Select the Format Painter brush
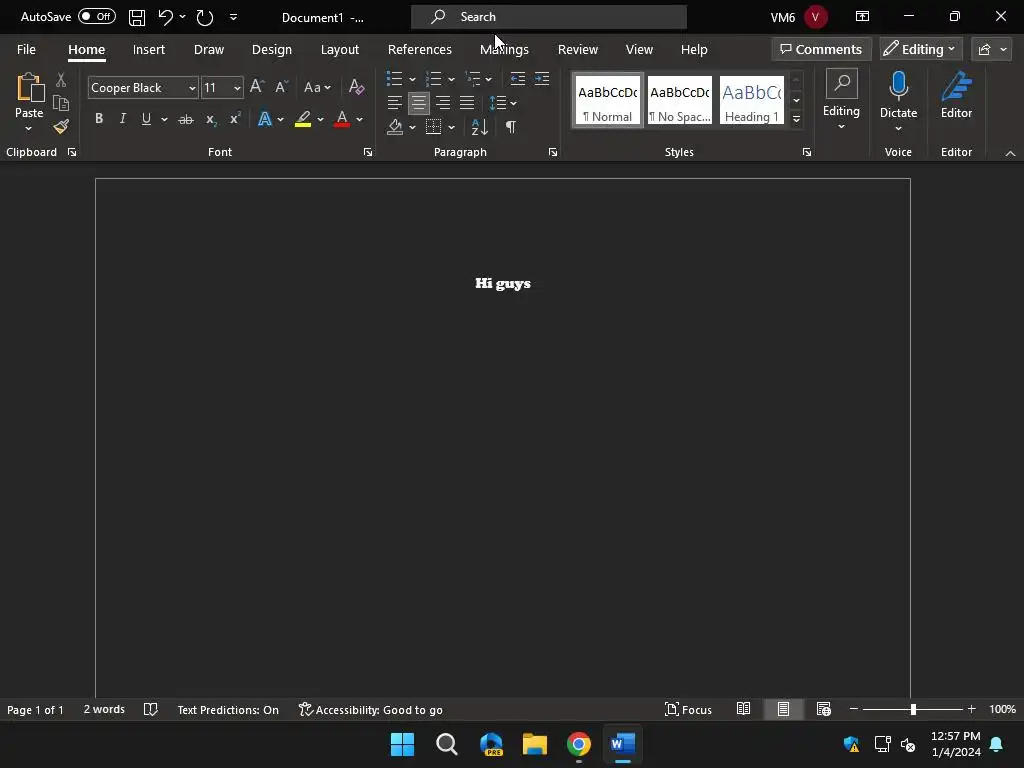 61,127
